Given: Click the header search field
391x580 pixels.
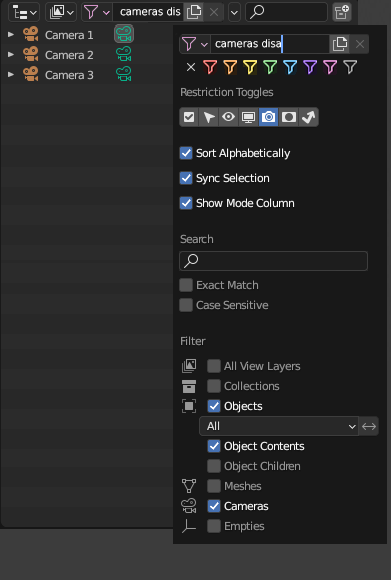Looking at the screenshot, I should pos(286,12).
